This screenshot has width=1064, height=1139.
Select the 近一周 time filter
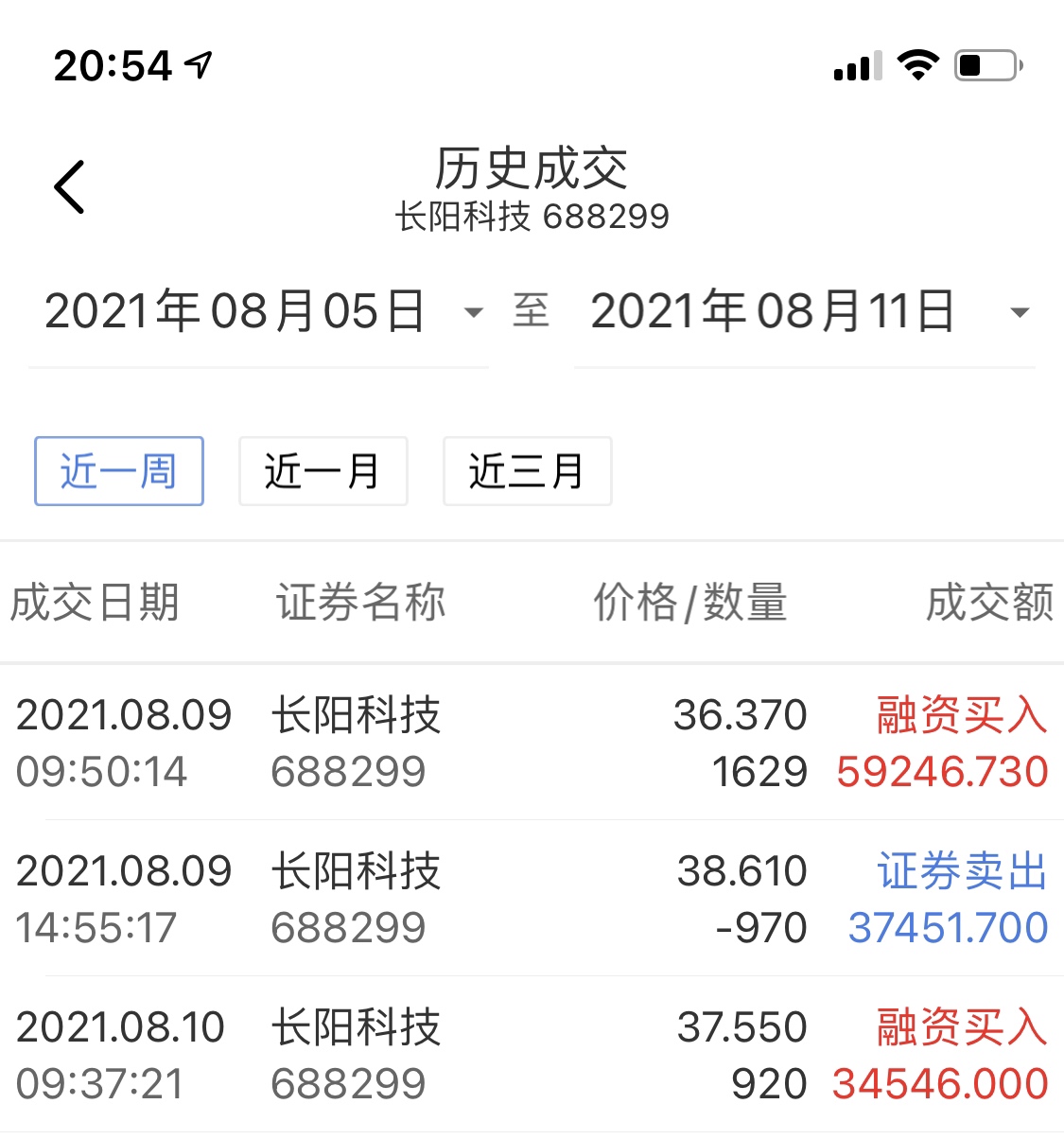pos(118,471)
